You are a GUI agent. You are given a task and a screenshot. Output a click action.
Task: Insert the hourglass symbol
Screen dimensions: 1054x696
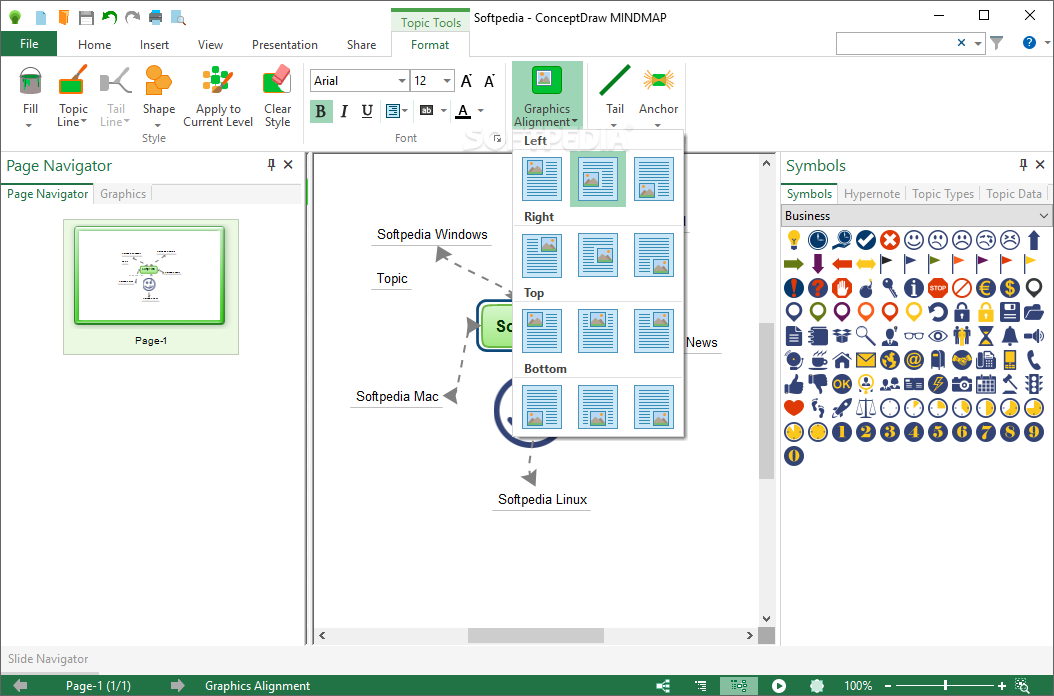(985, 336)
